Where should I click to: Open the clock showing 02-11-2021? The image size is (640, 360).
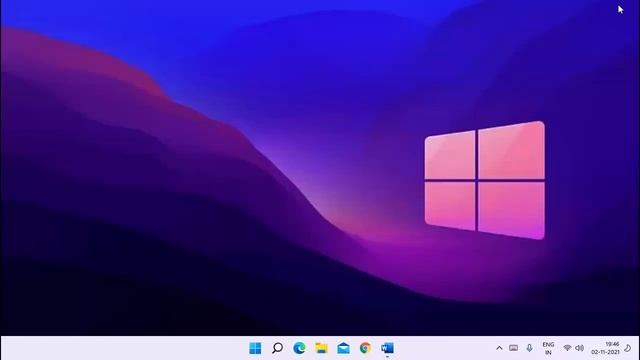pos(605,348)
